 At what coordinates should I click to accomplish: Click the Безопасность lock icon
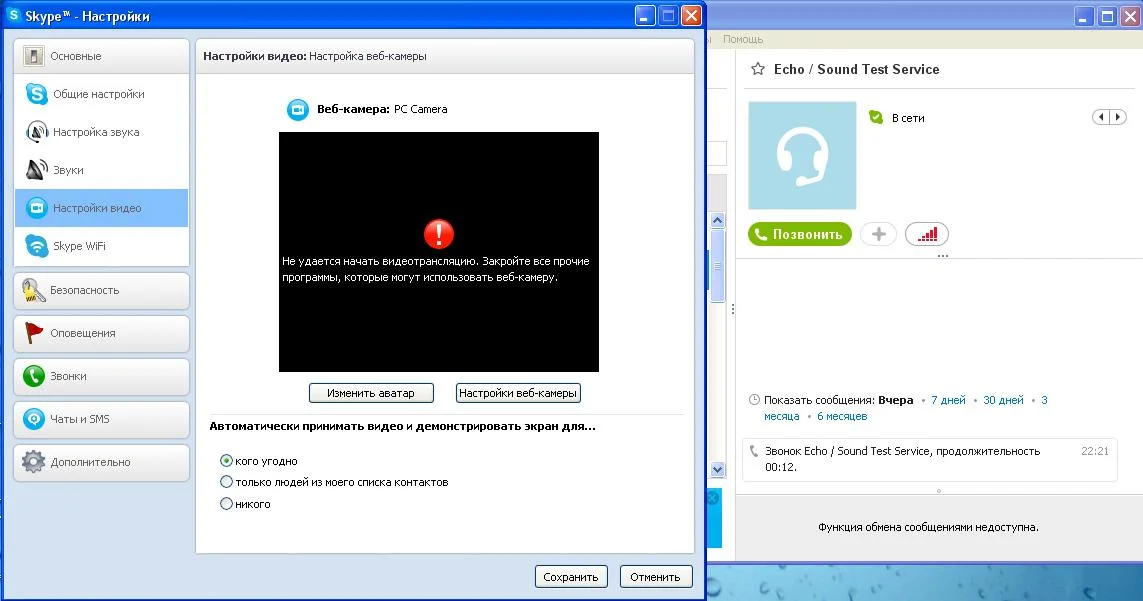33,290
